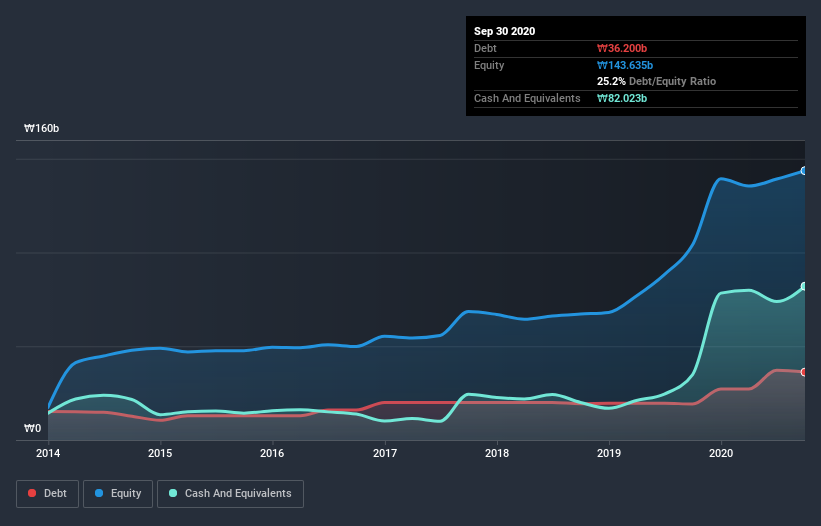Image resolution: width=821 pixels, height=526 pixels.
Task: Click the Equity label in tooltip
Action: coord(489,65)
